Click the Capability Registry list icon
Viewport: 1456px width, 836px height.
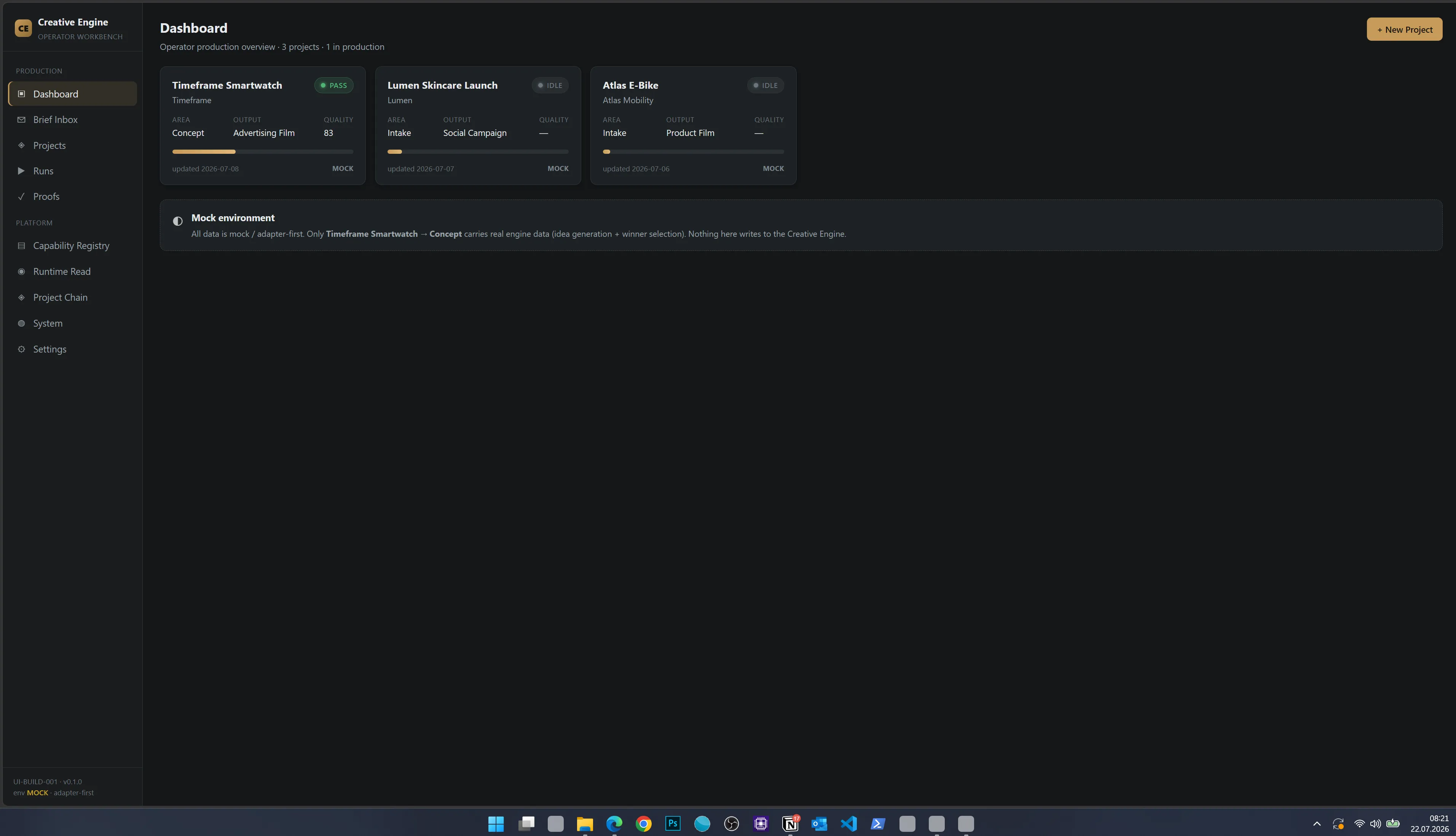pyautogui.click(x=21, y=246)
